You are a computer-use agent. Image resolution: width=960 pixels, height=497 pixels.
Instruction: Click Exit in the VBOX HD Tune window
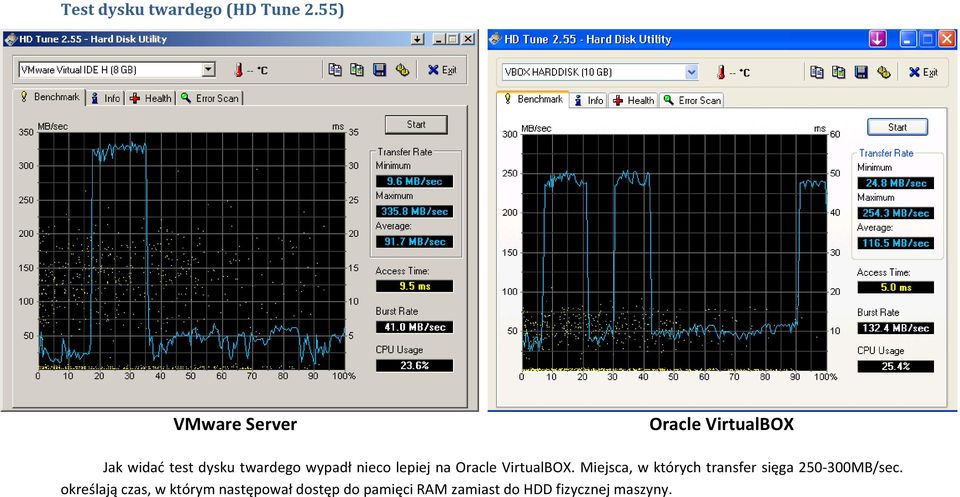tap(923, 72)
